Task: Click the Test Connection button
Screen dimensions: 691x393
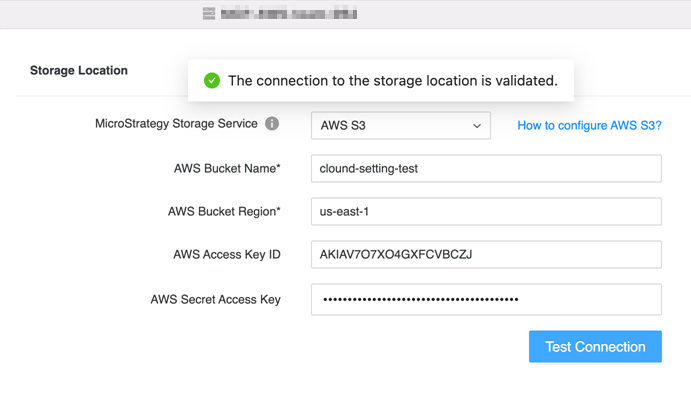Action: [595, 347]
